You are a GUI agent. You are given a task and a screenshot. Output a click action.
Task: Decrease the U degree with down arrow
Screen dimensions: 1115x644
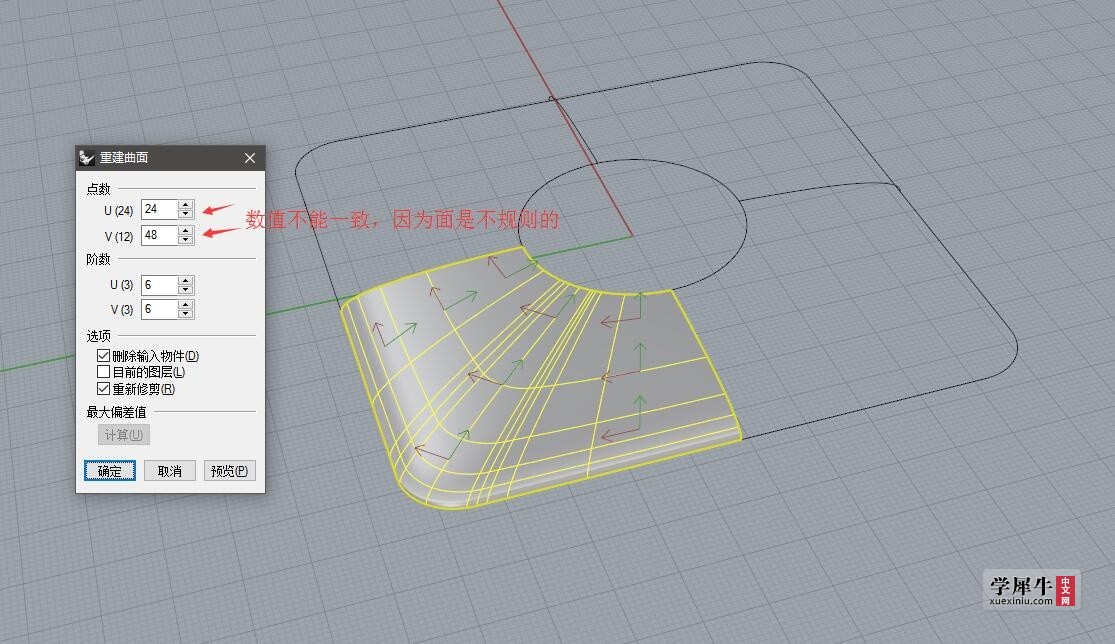pyautogui.click(x=186, y=290)
